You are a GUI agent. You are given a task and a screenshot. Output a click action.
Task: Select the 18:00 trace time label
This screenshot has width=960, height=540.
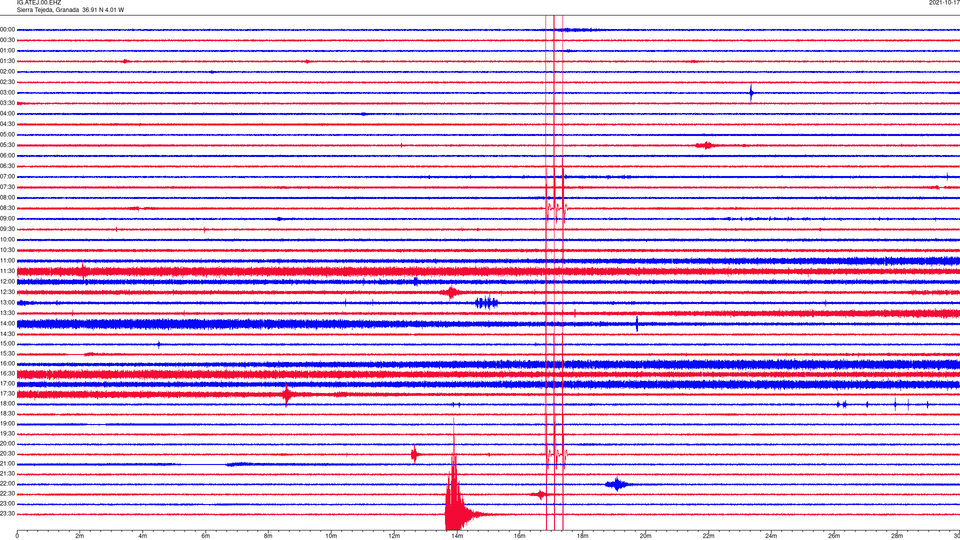click(x=7, y=403)
